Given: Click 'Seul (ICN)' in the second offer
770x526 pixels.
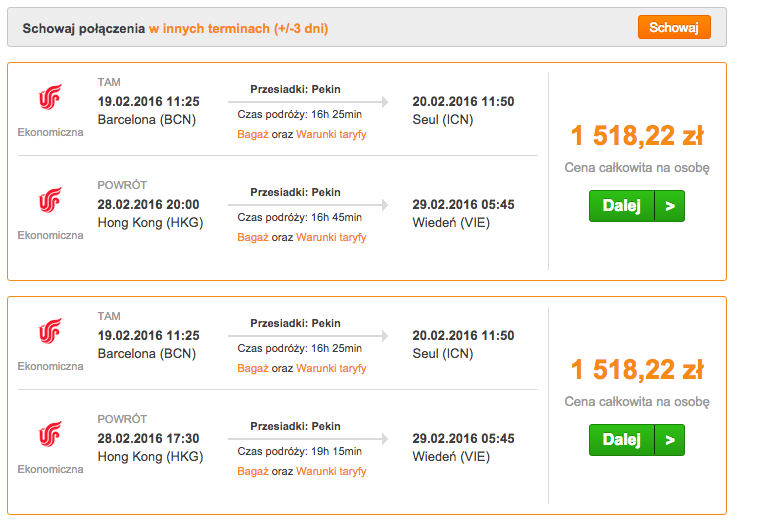Looking at the screenshot, I should pyautogui.click(x=442, y=354).
